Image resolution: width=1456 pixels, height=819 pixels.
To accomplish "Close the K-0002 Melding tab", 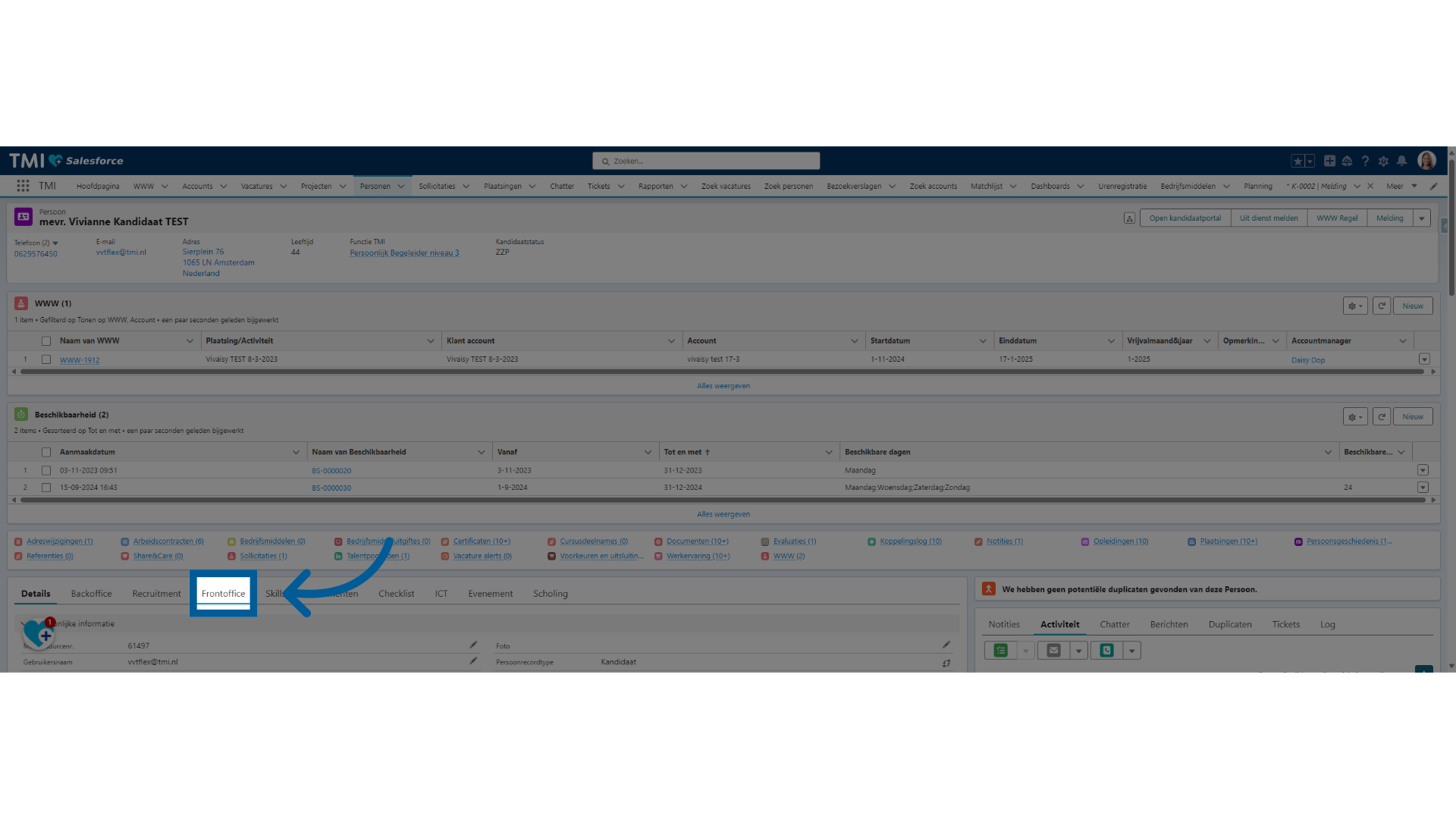I will [x=1370, y=186].
